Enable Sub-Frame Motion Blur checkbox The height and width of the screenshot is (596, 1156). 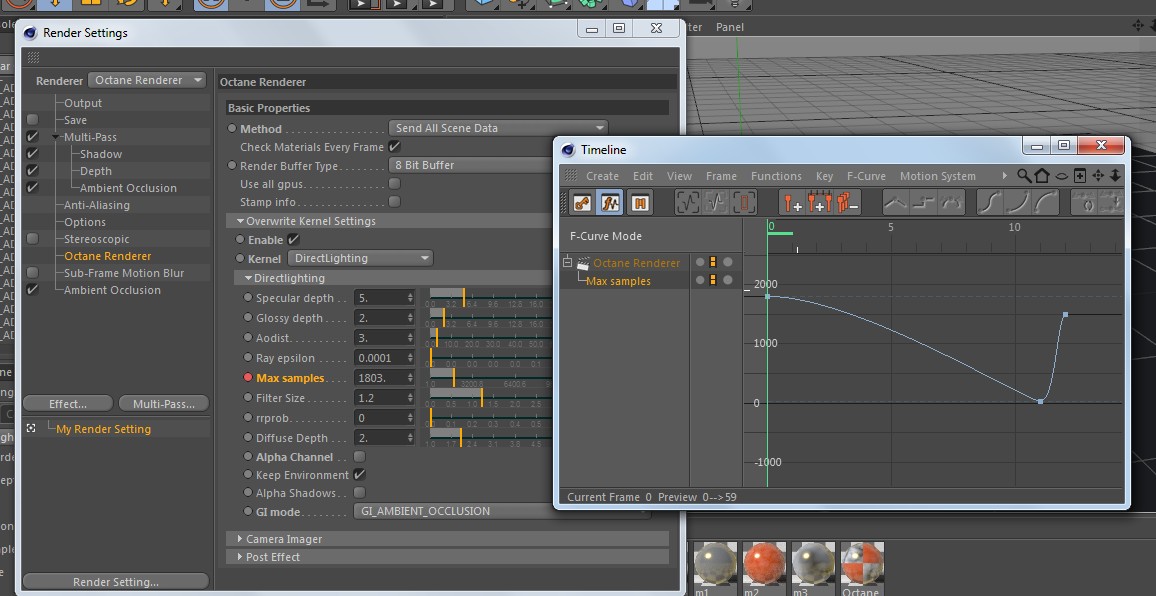coord(32,272)
